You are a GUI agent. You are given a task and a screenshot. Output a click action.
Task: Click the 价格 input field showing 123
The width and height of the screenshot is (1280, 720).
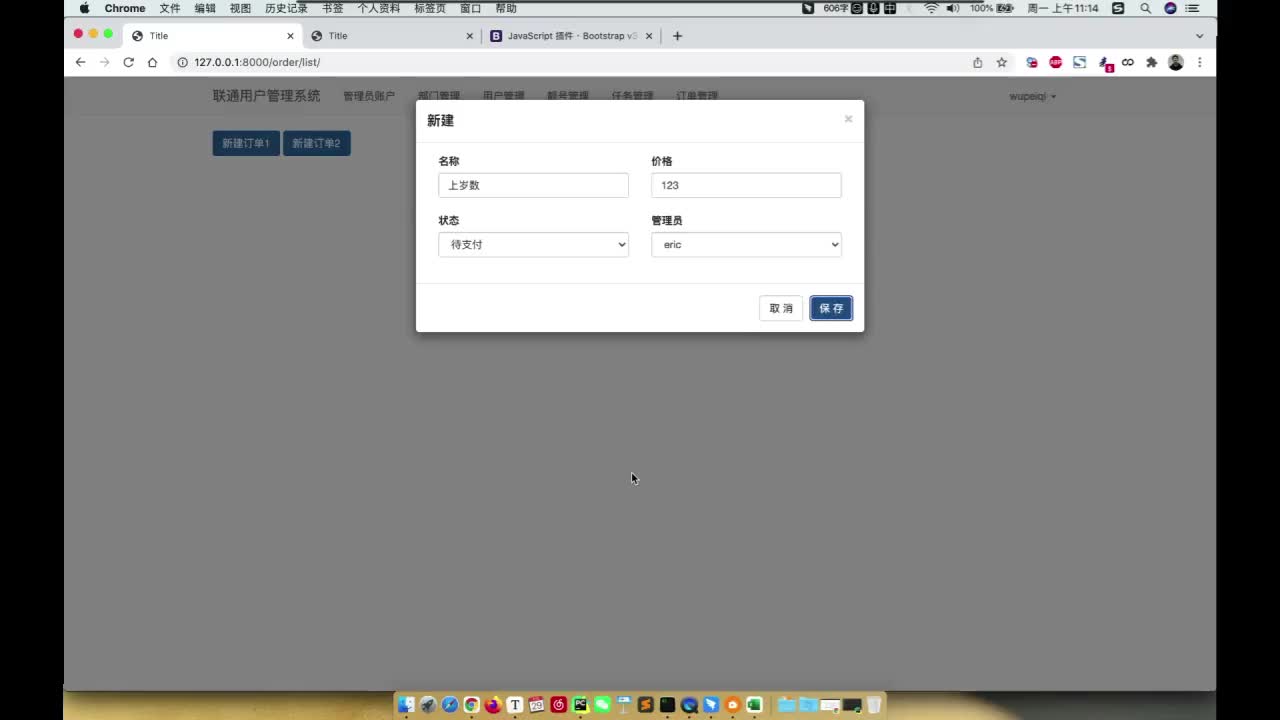(746, 185)
